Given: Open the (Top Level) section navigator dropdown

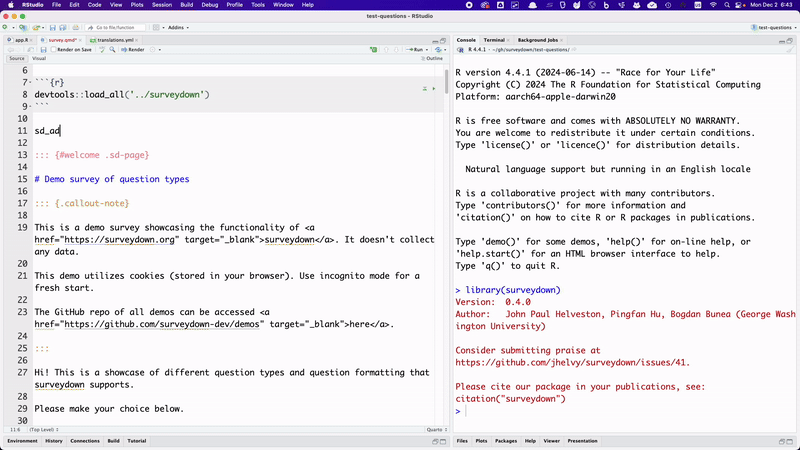Looking at the screenshot, I should click(44, 430).
